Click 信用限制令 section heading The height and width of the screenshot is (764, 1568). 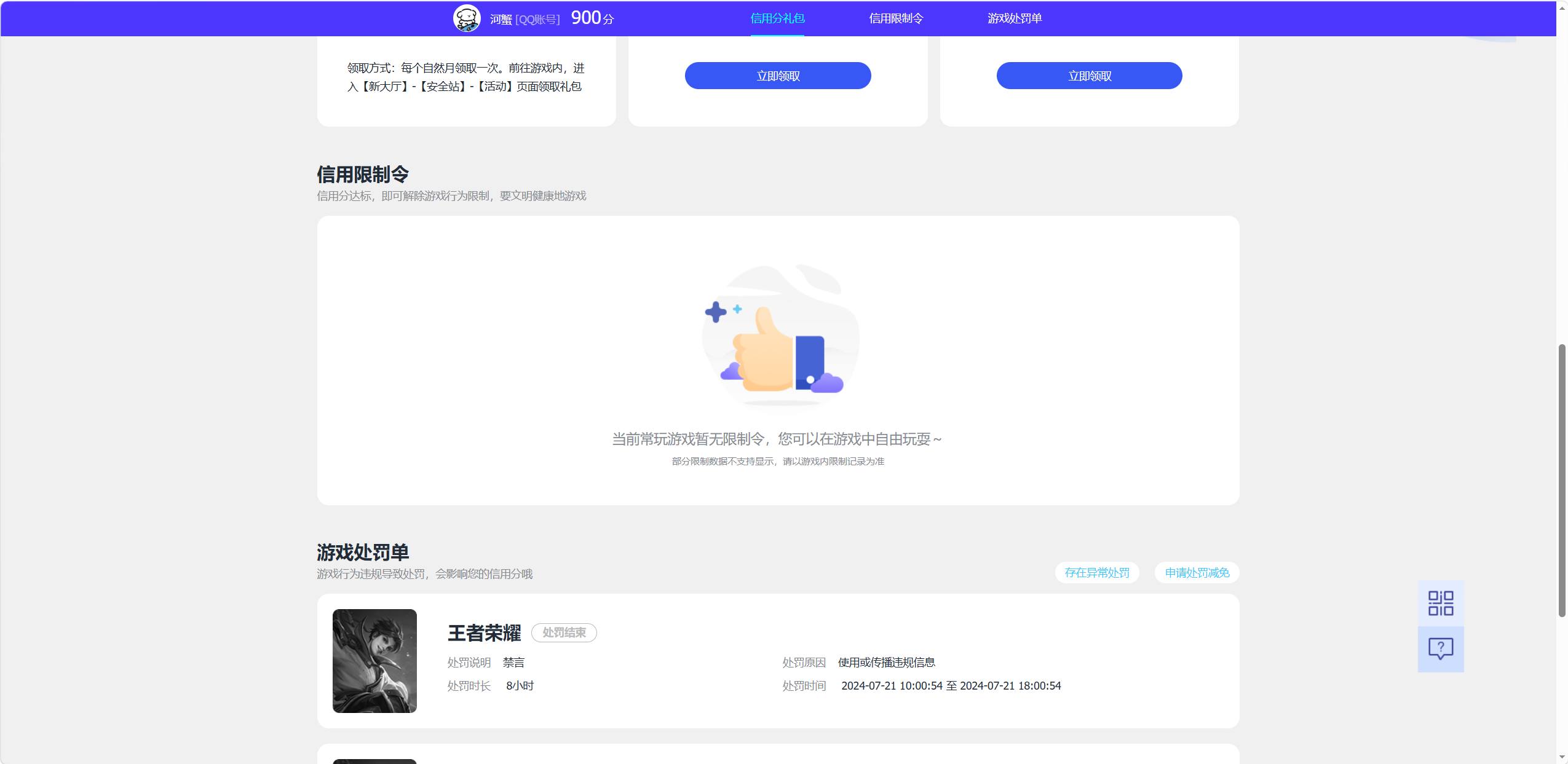[x=363, y=175]
